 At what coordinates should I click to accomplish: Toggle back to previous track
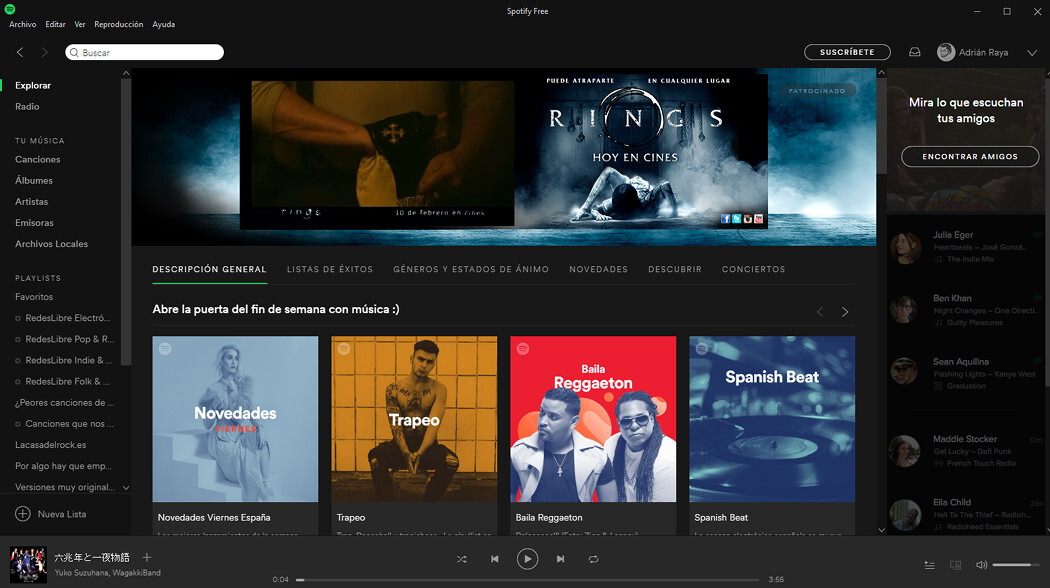[x=494, y=559]
